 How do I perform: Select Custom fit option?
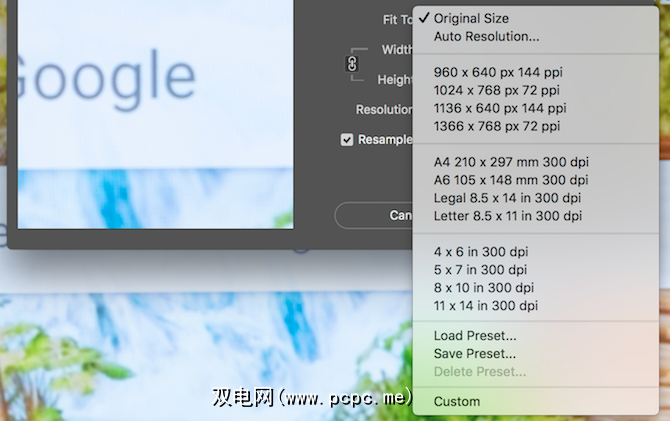pyautogui.click(x=535, y=401)
